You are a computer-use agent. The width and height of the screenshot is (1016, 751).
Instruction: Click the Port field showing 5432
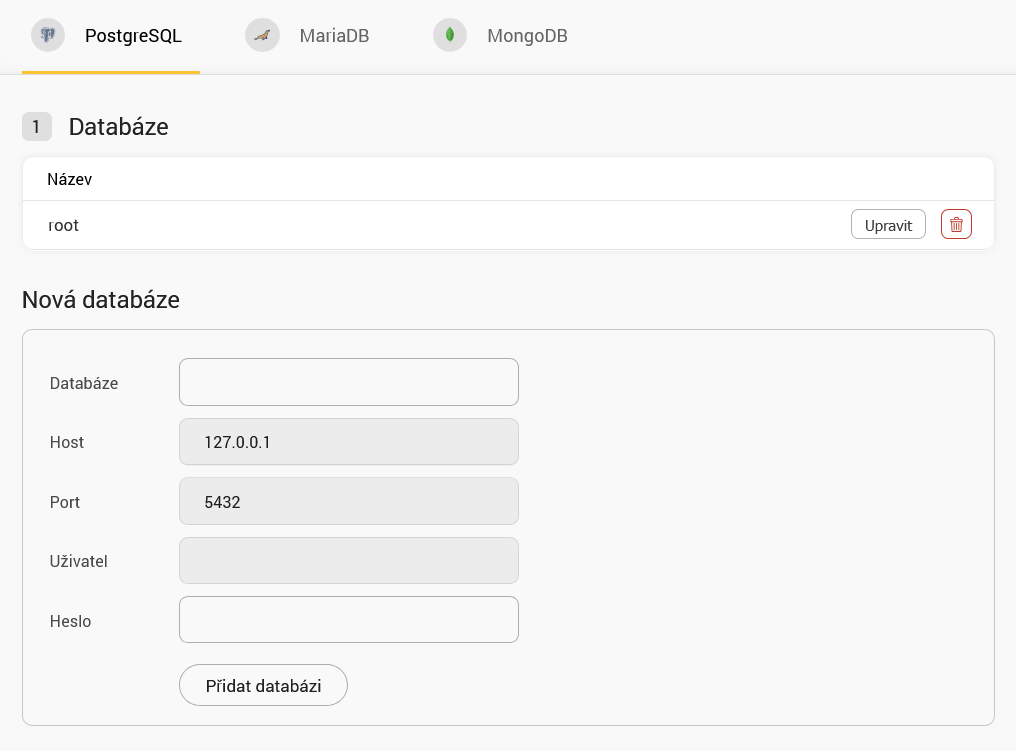[349, 502]
